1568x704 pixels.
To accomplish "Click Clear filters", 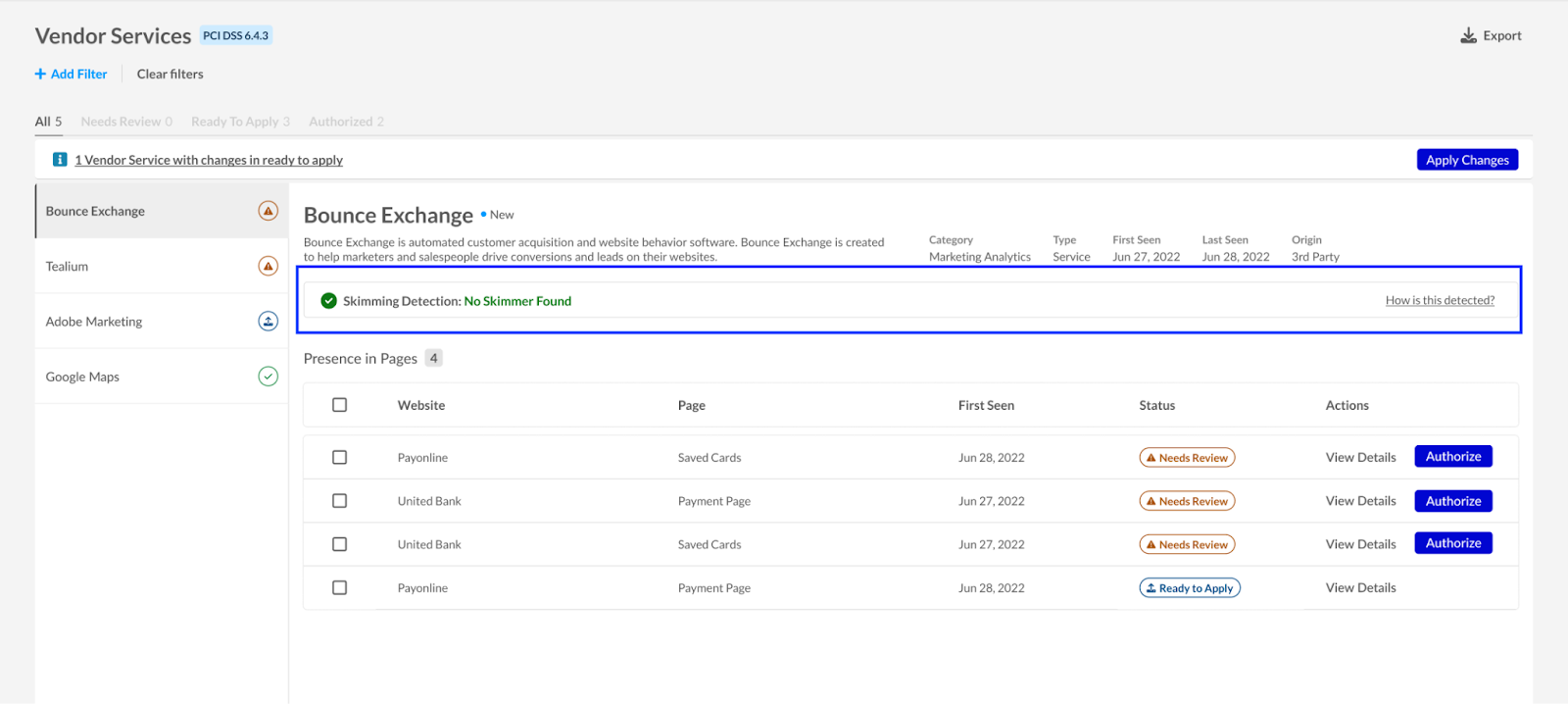I will coord(171,75).
